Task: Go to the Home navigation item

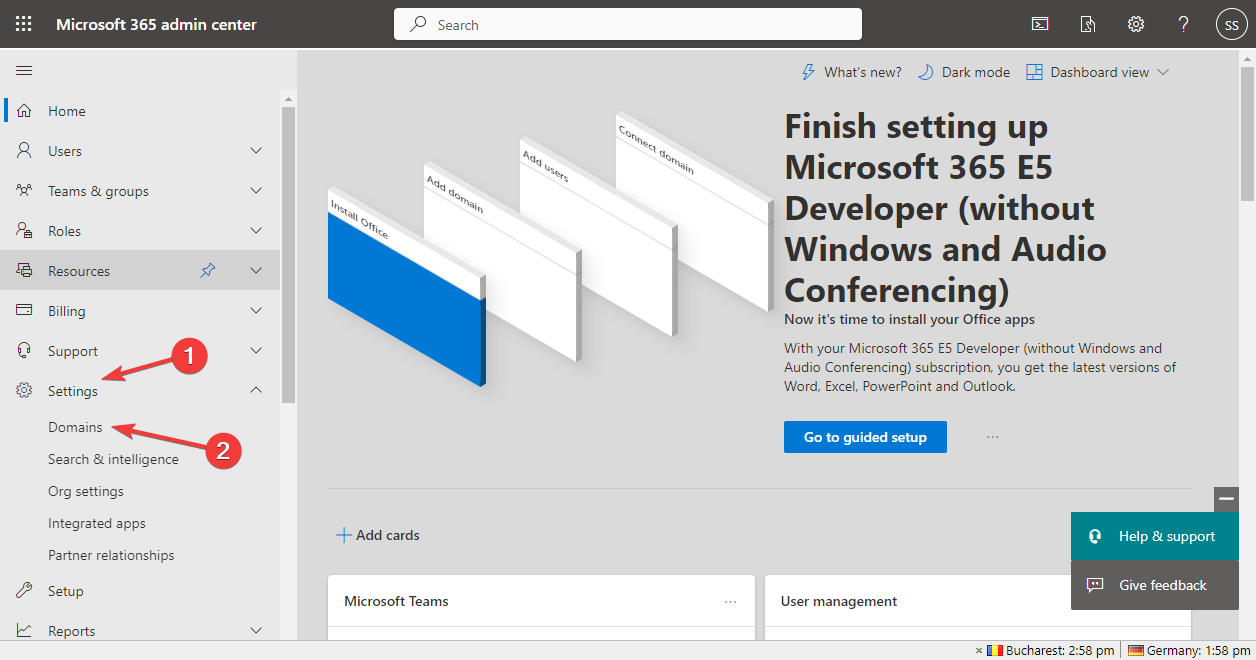Action: (x=140, y=111)
